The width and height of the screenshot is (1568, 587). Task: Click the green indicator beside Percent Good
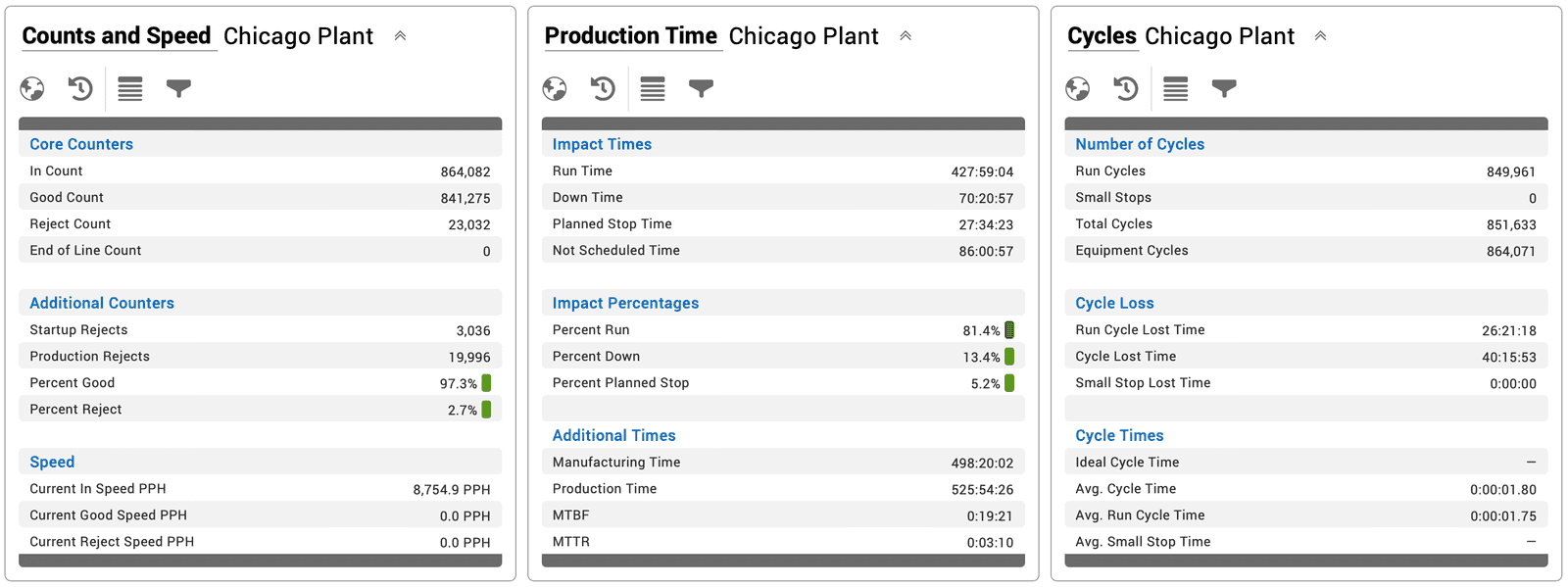pos(486,383)
